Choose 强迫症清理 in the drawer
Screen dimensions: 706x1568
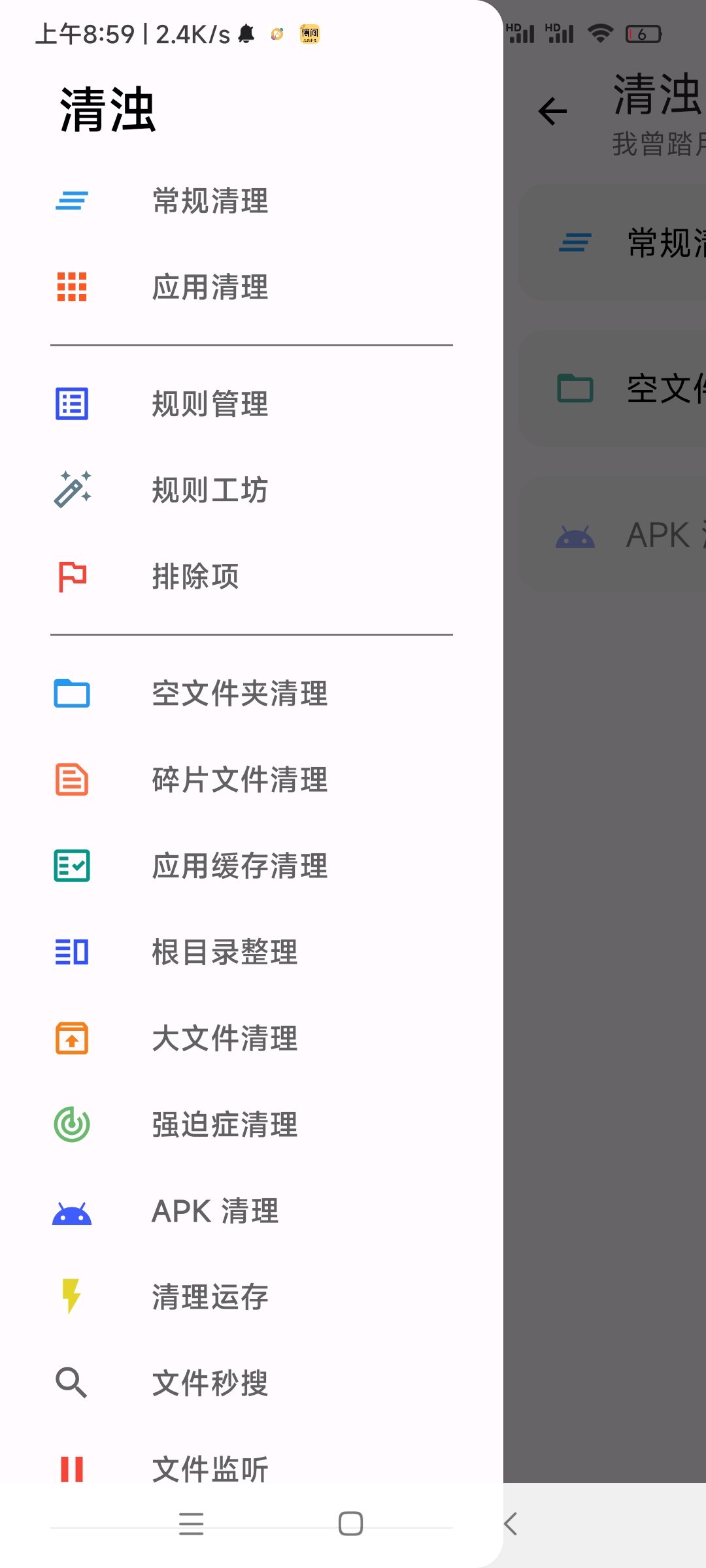(224, 1125)
